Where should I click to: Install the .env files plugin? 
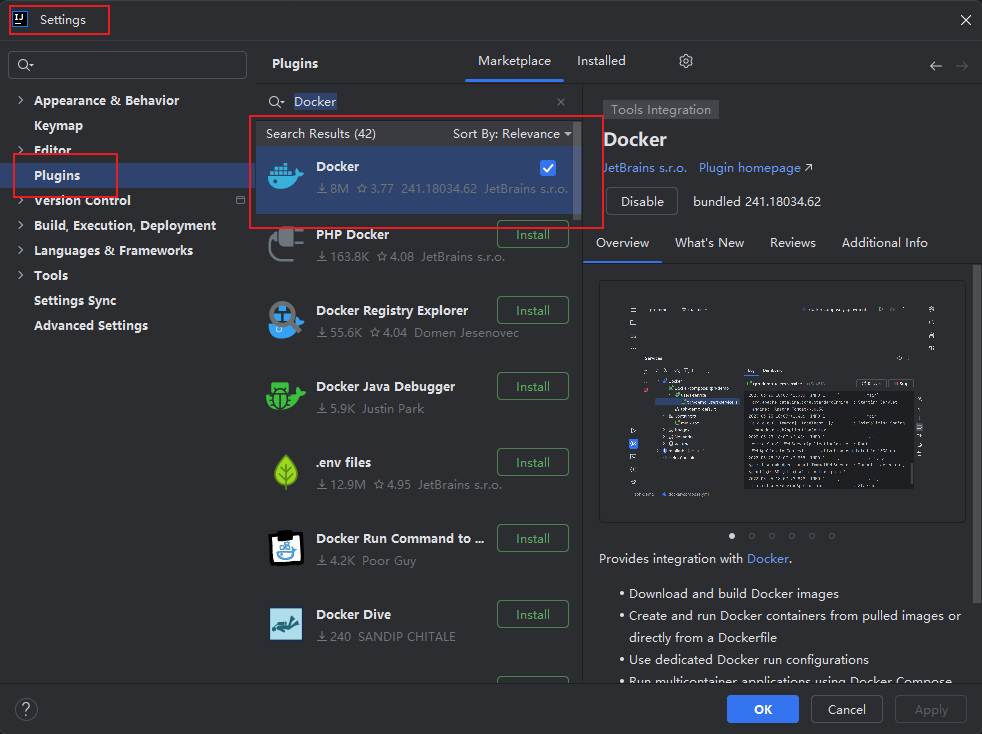coord(533,462)
